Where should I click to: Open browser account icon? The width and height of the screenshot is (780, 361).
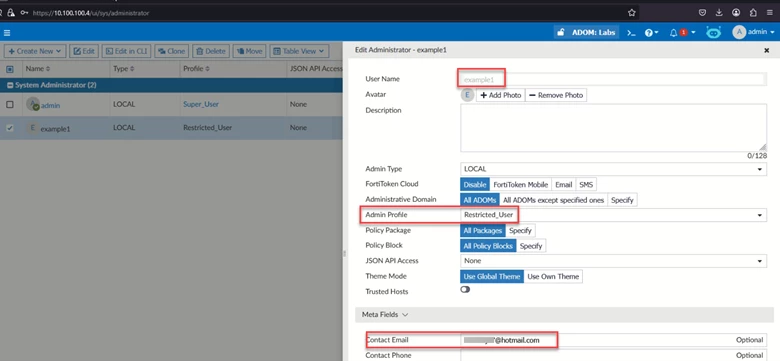pos(736,13)
